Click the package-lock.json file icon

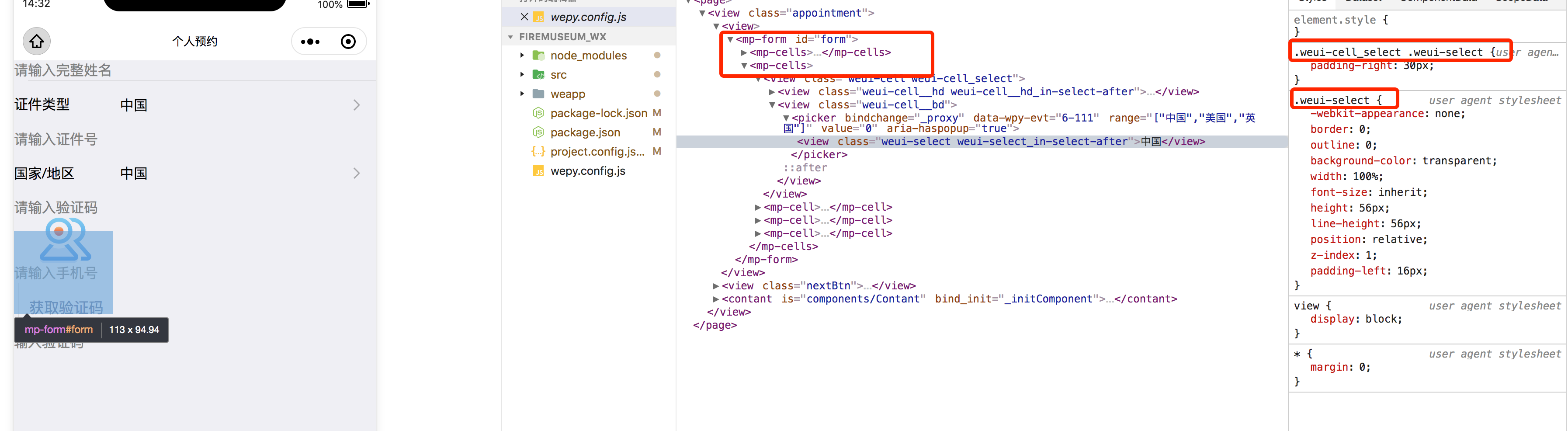tap(538, 113)
